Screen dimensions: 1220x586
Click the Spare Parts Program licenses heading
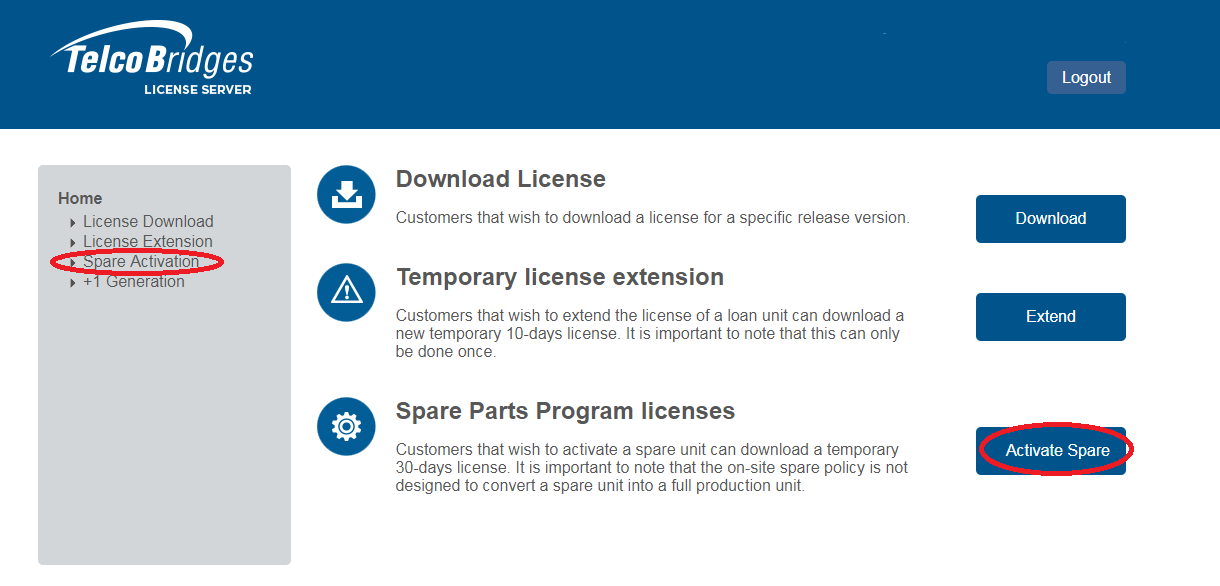[x=565, y=411]
